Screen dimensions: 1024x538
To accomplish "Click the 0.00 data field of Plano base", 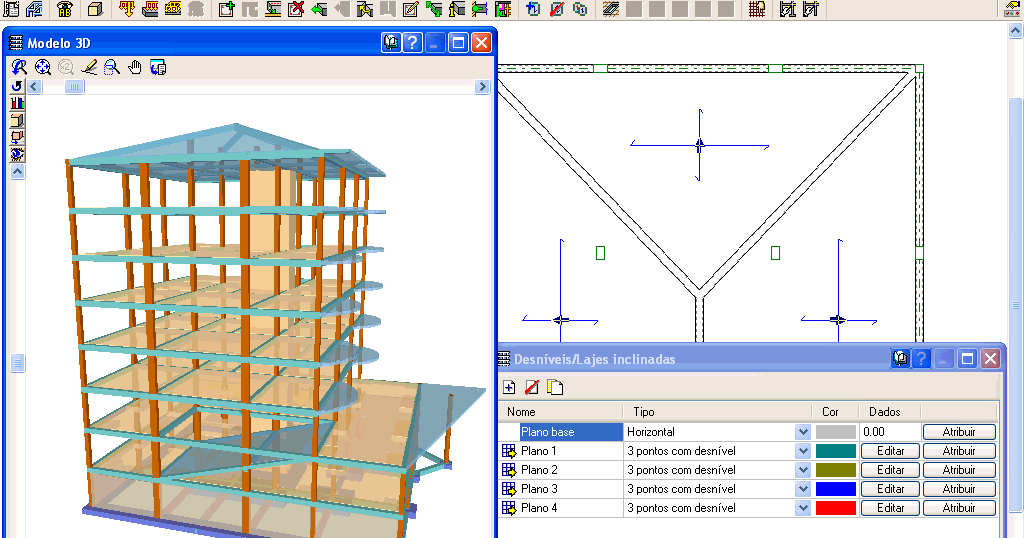I will [x=889, y=432].
